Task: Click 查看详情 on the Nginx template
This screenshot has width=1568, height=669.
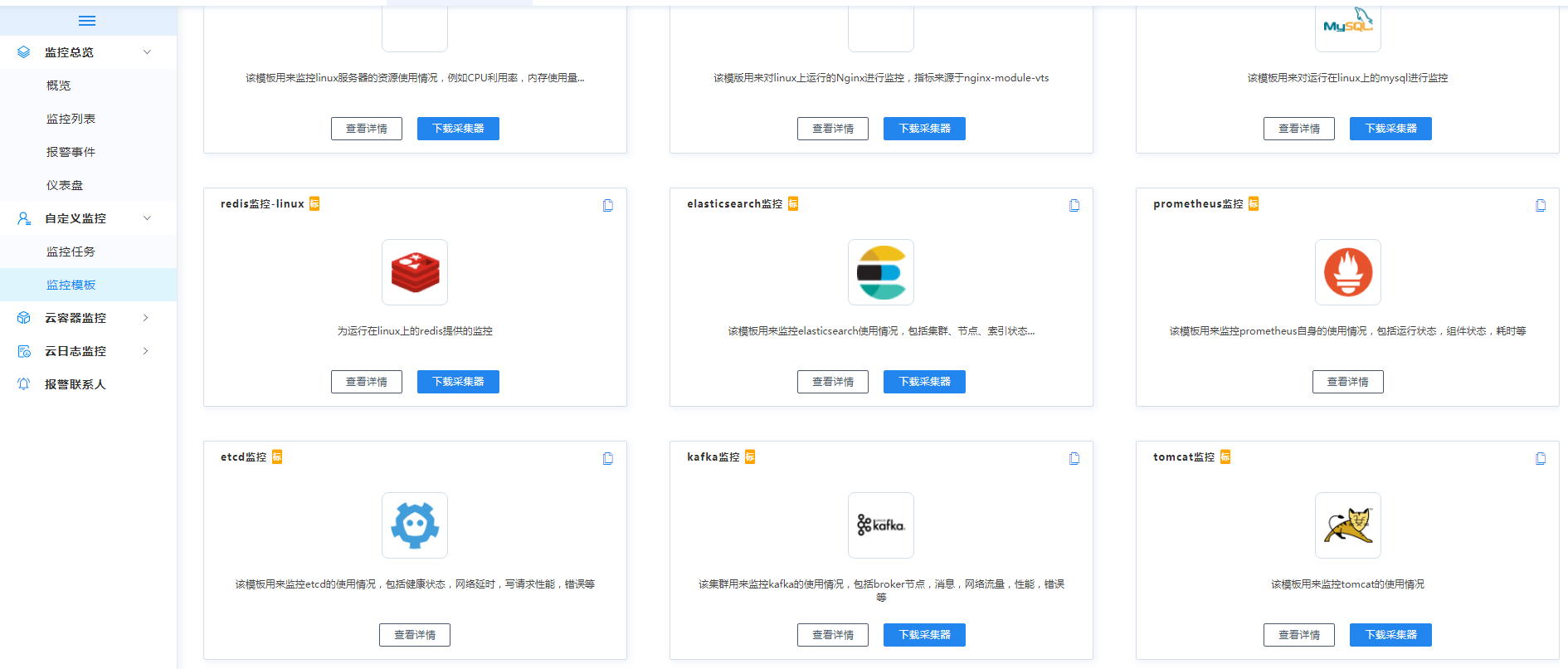Action: (833, 129)
